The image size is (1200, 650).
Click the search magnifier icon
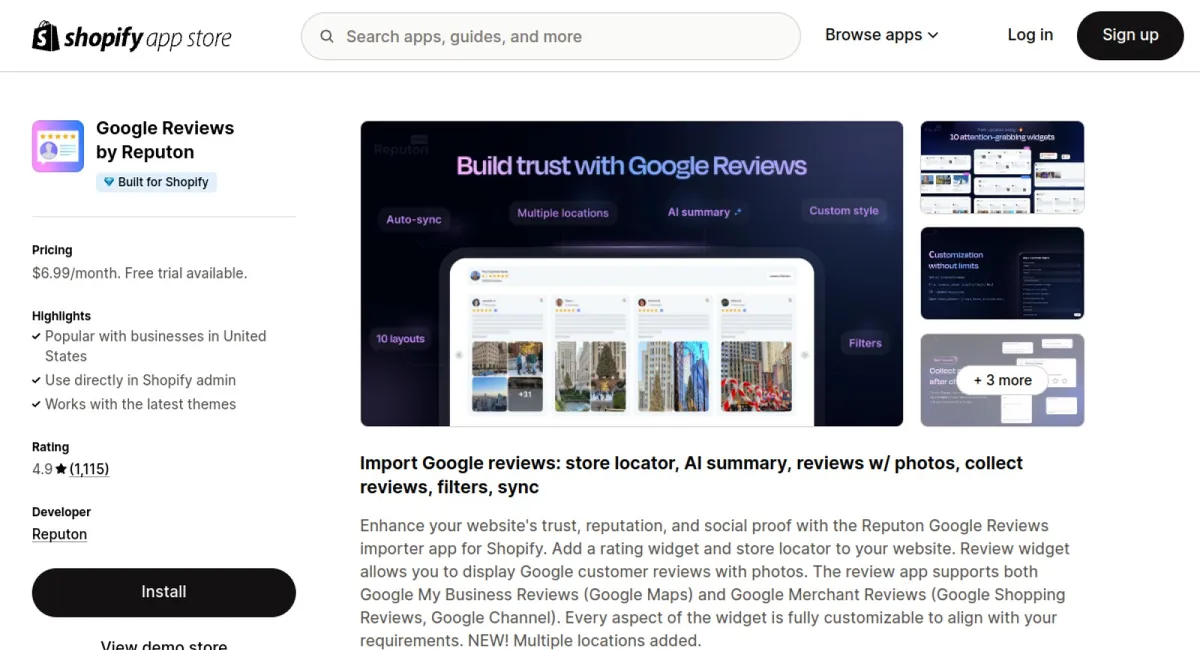(327, 37)
